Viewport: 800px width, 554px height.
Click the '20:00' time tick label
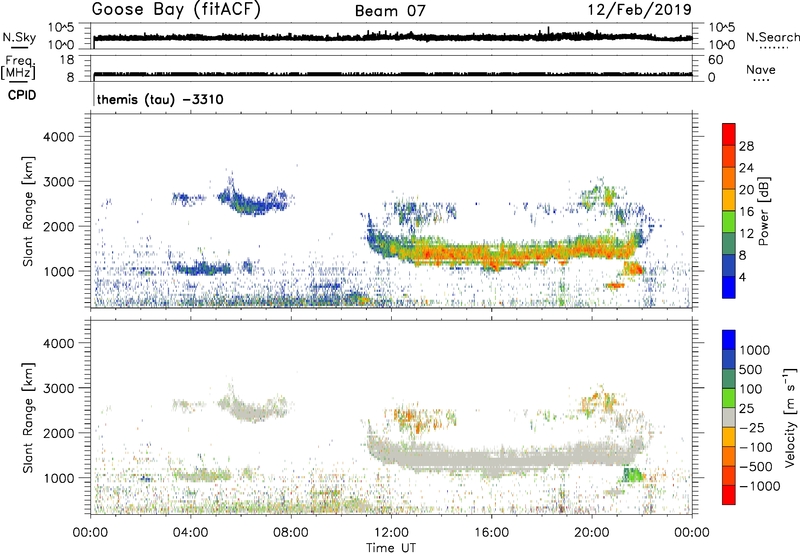tap(592, 533)
